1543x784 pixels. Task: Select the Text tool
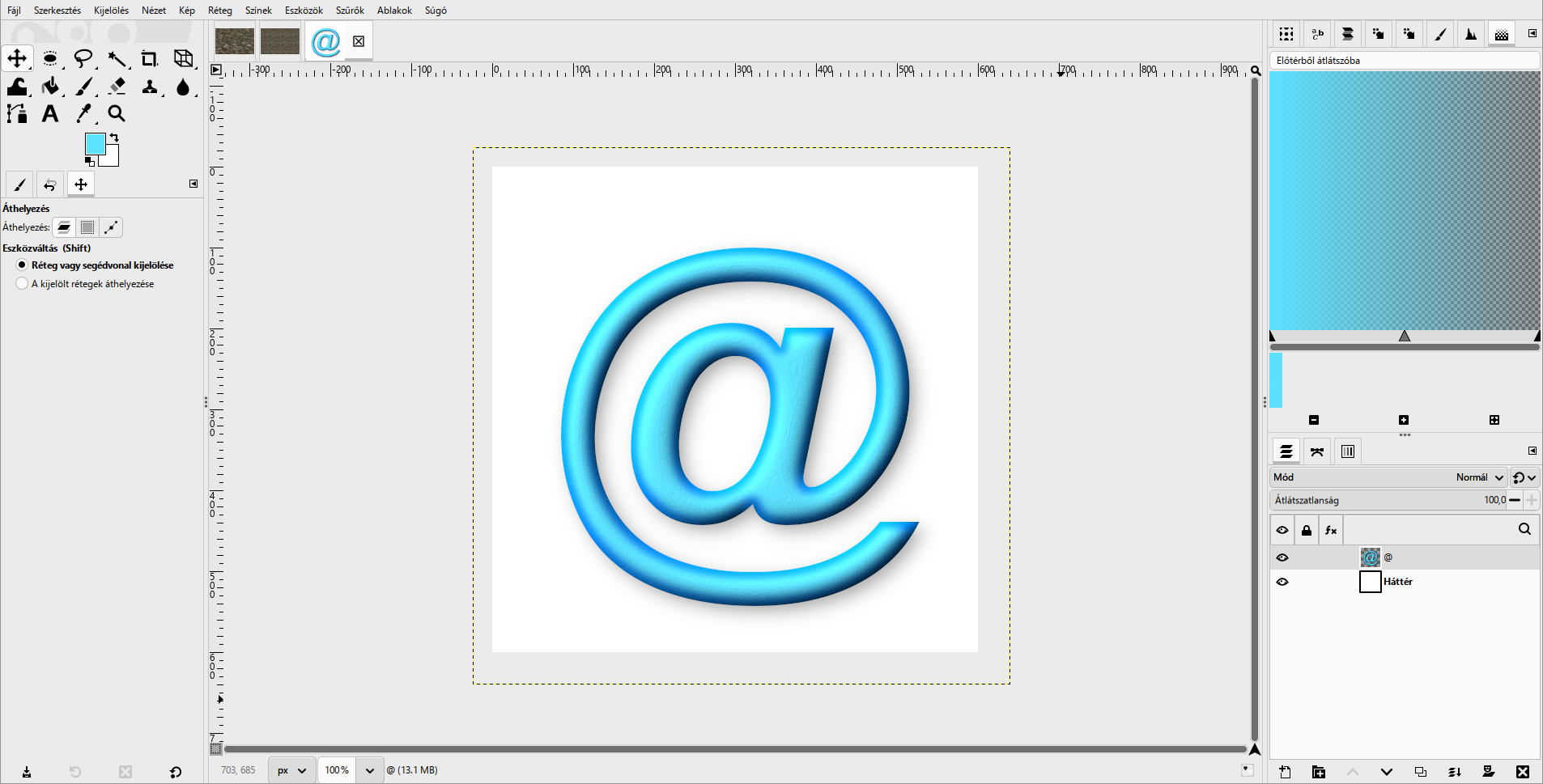pyautogui.click(x=50, y=114)
